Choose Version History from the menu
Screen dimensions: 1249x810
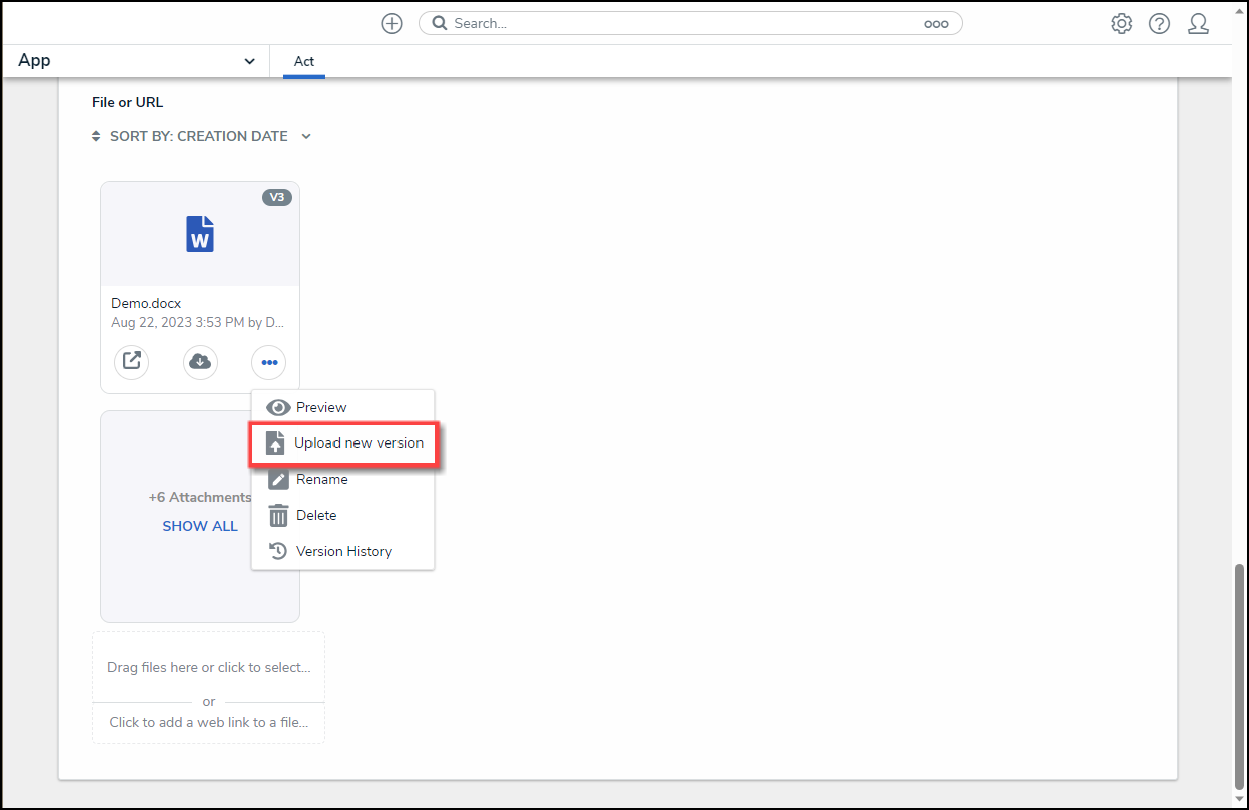pos(343,551)
